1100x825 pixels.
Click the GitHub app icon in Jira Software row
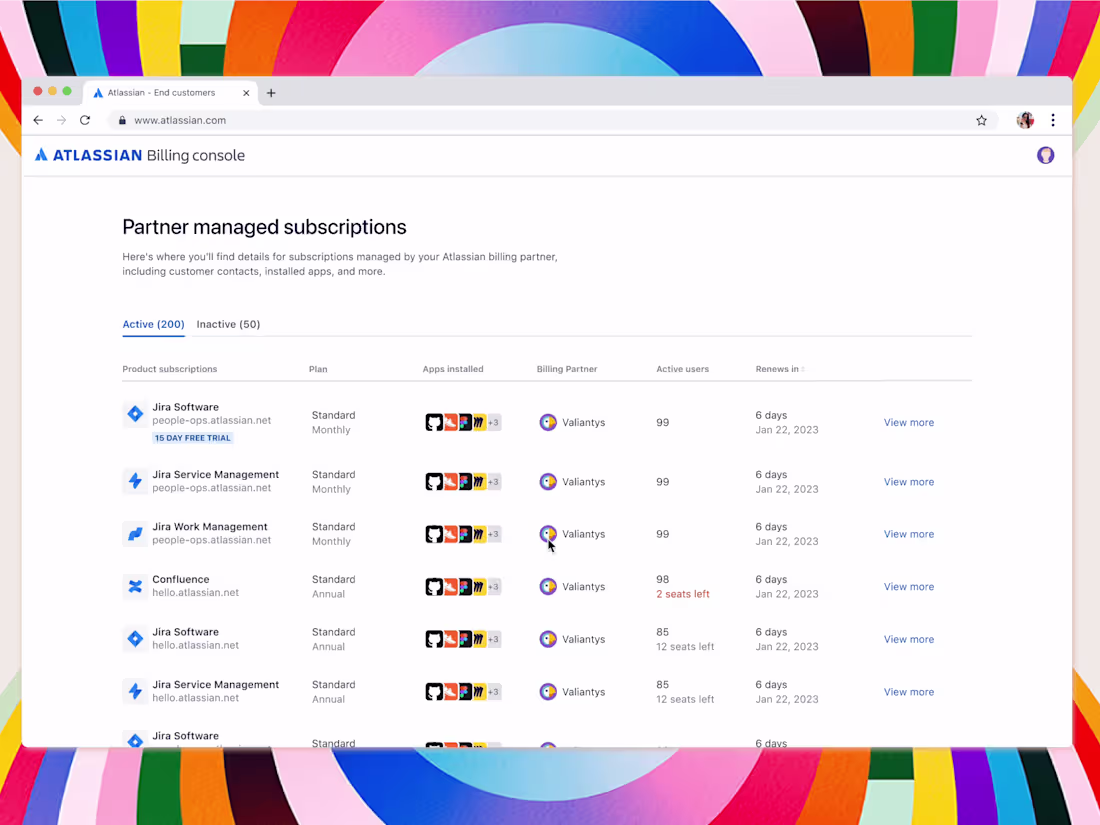point(434,422)
